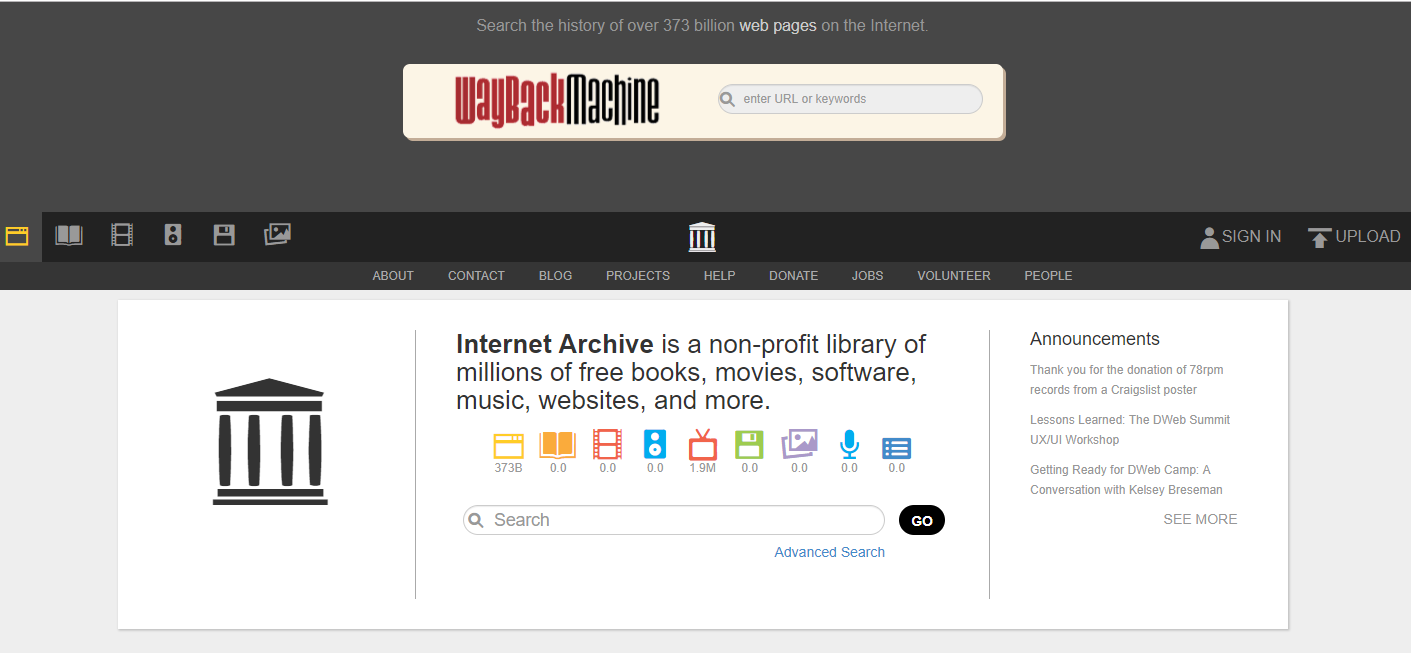Click the Internet Archive logo in the navigation bar

point(702,237)
